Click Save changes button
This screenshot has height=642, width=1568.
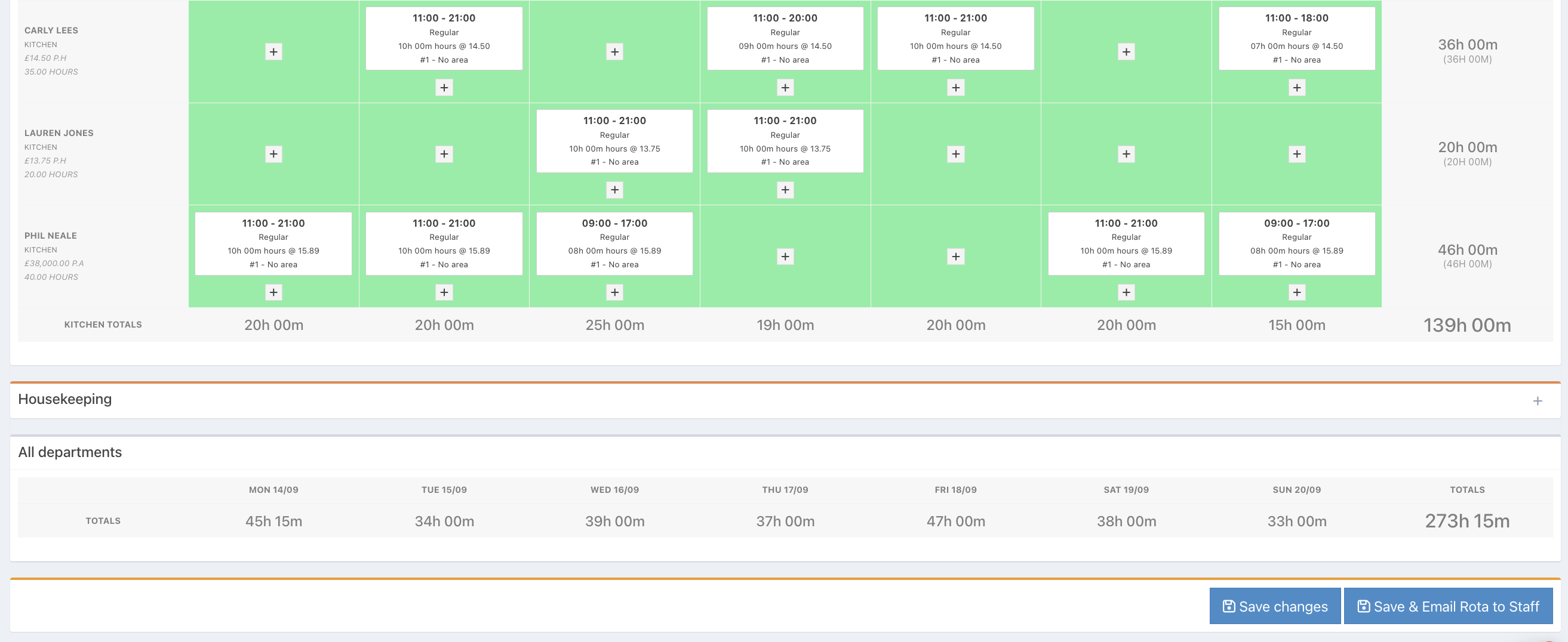1275,606
